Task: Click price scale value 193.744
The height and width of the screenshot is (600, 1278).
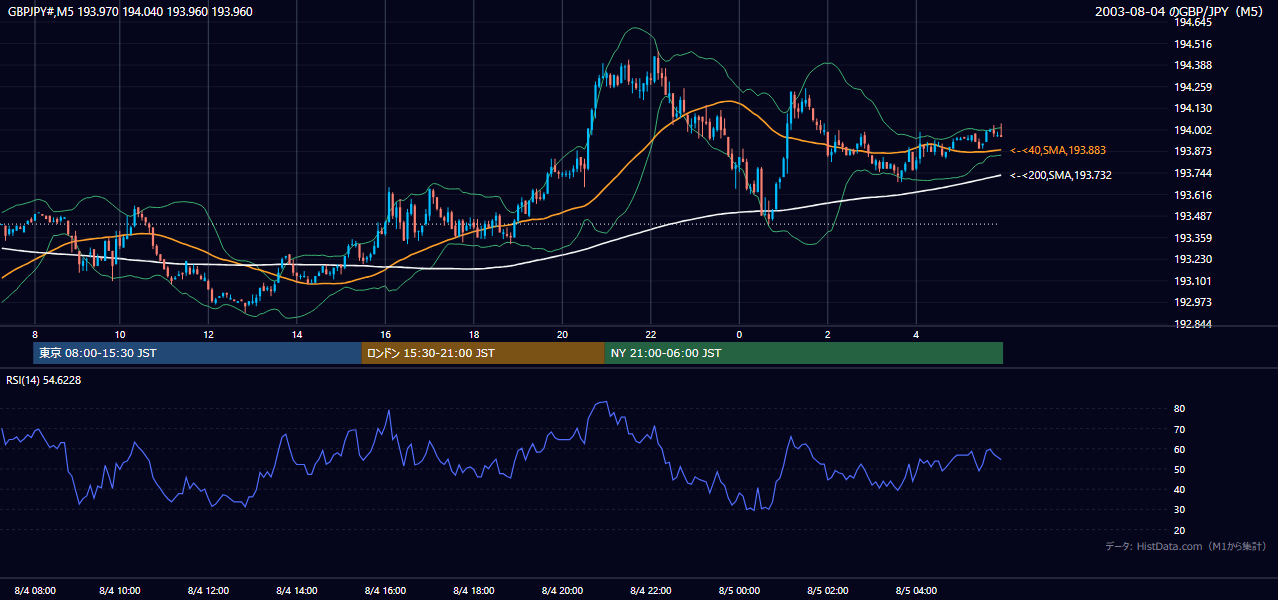Action: click(1192, 173)
